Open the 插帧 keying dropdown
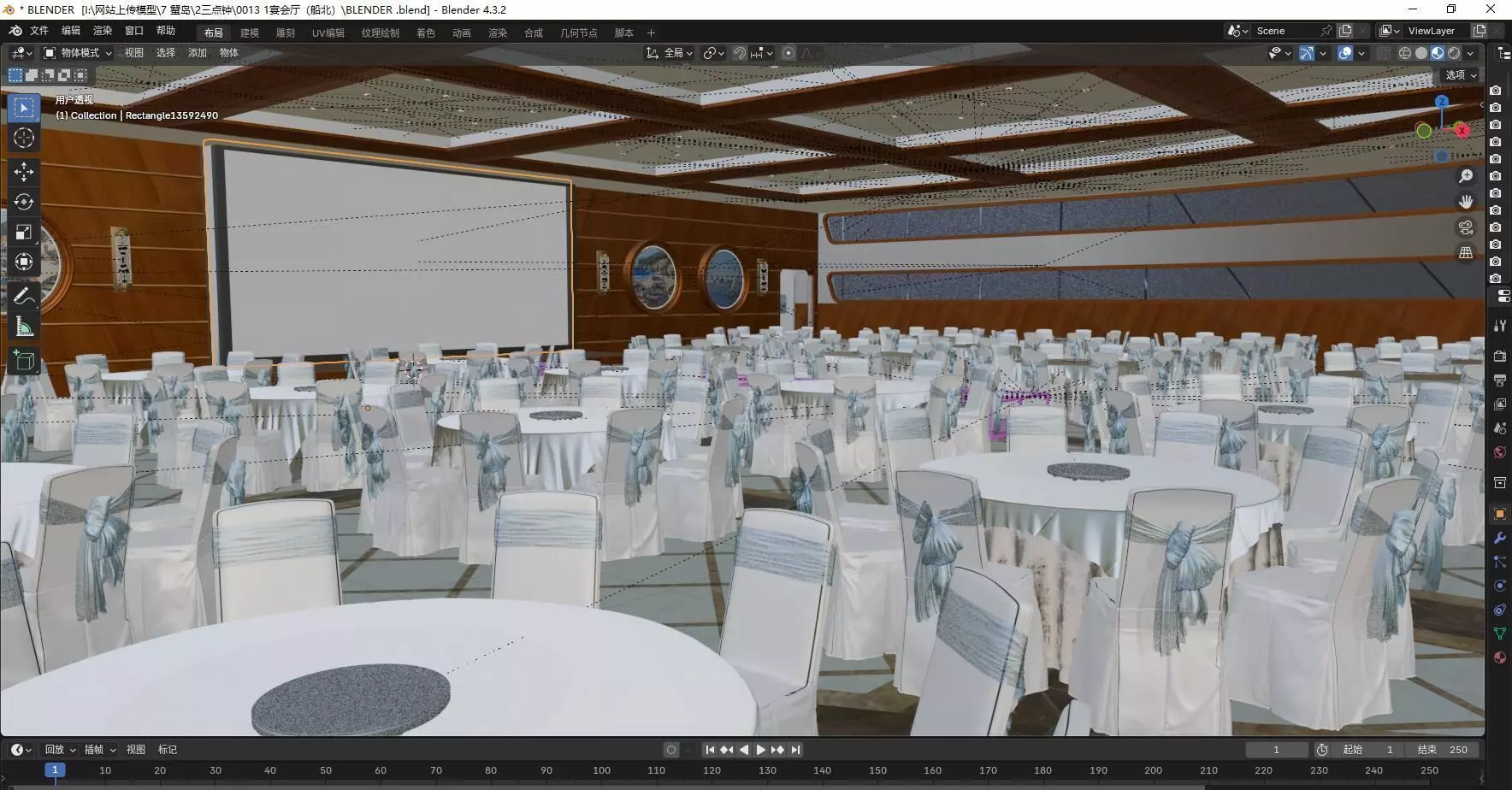Screen dimensions: 1512x790 pos(99,750)
